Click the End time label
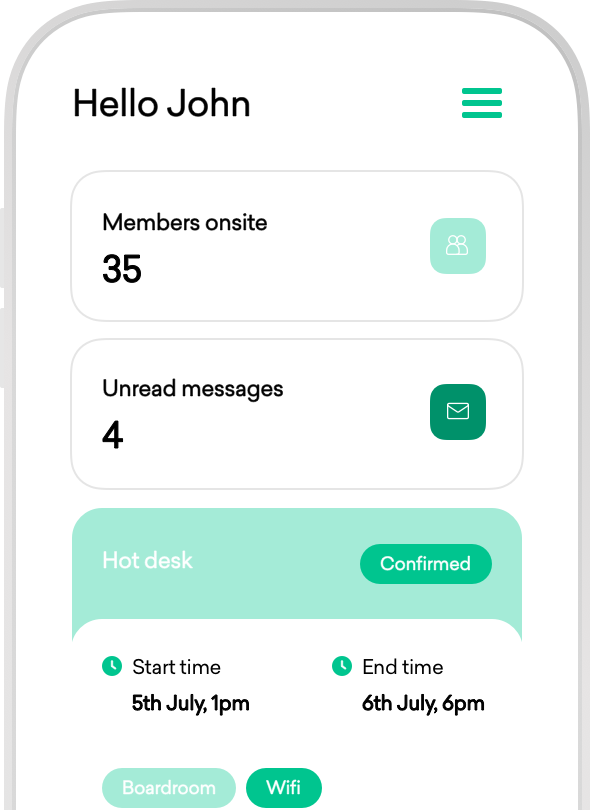The height and width of the screenshot is (810, 590). pos(403,667)
